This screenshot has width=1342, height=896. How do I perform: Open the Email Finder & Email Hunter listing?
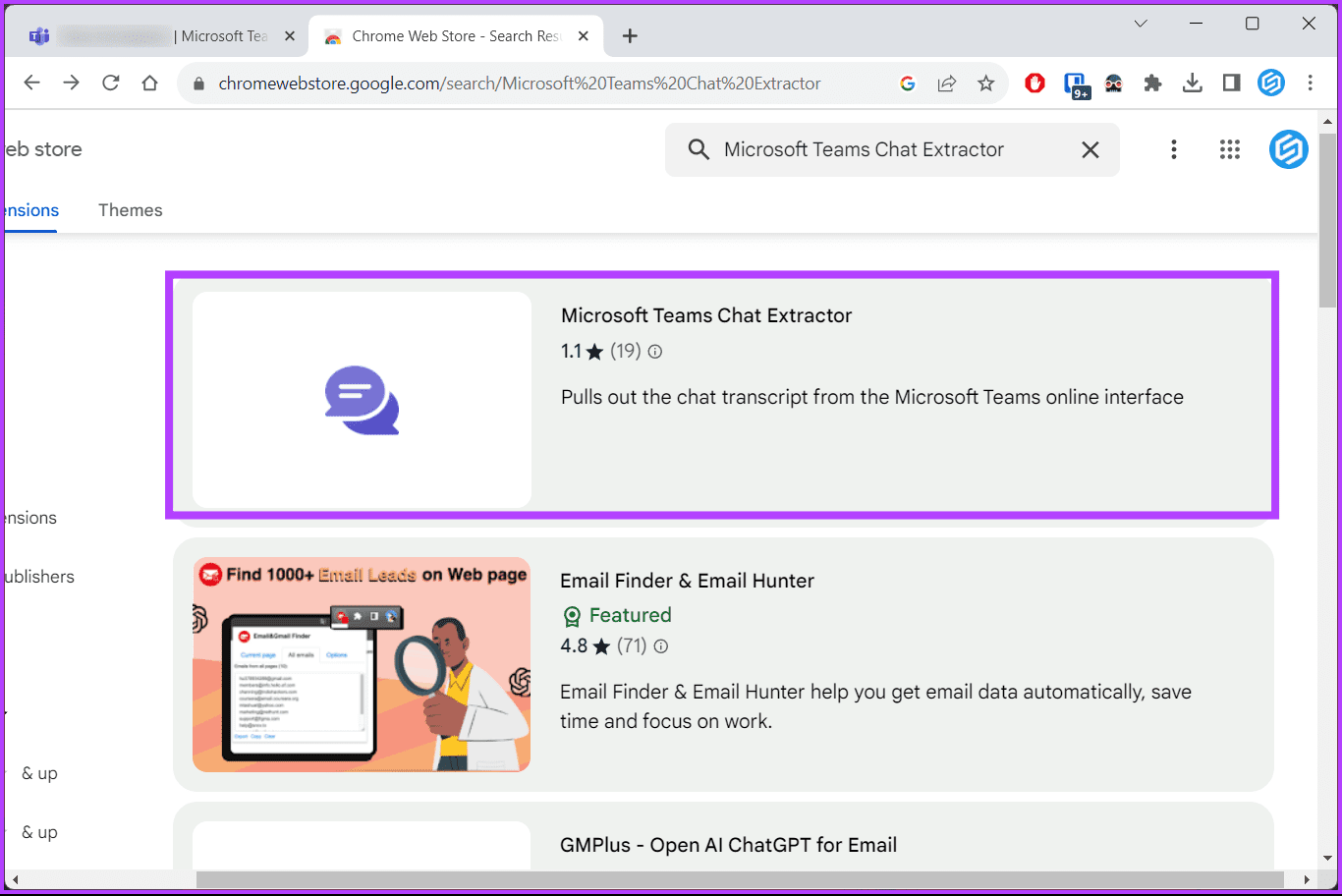[x=687, y=581]
